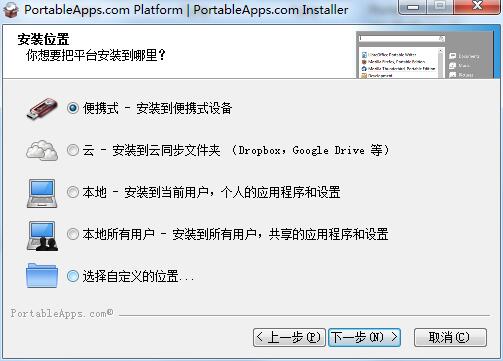Viewport: 503px width, 361px height.
Task: Click the cloud sync icon
Action: [x=42, y=151]
